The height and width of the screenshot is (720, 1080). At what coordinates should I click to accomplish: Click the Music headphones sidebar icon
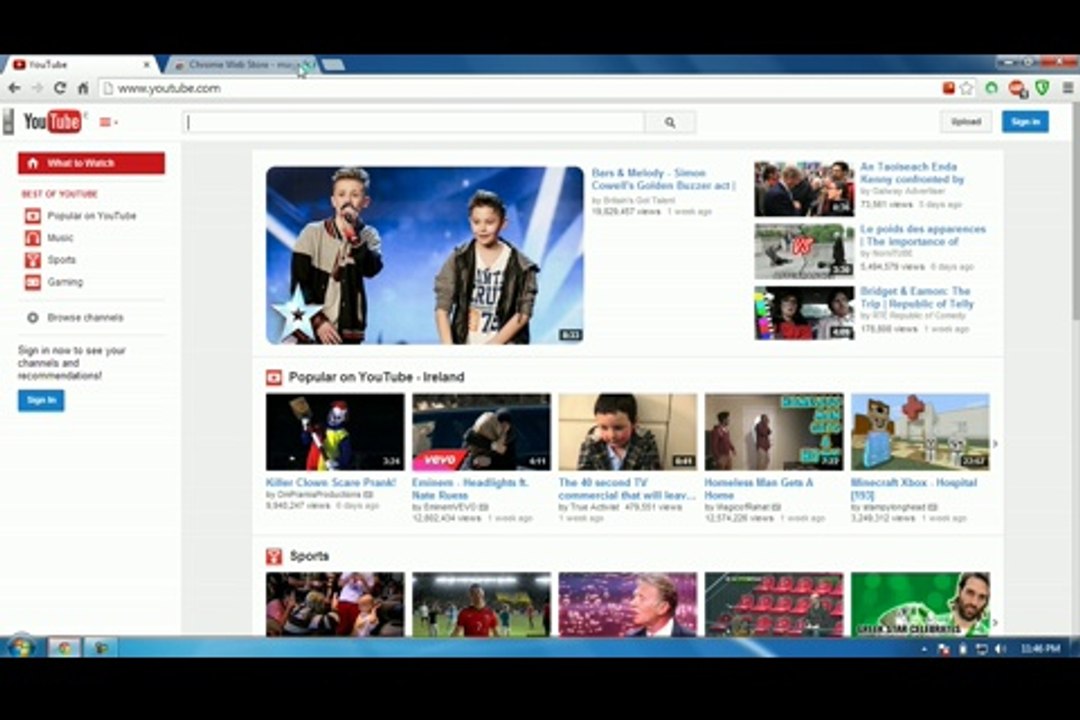tap(32, 238)
